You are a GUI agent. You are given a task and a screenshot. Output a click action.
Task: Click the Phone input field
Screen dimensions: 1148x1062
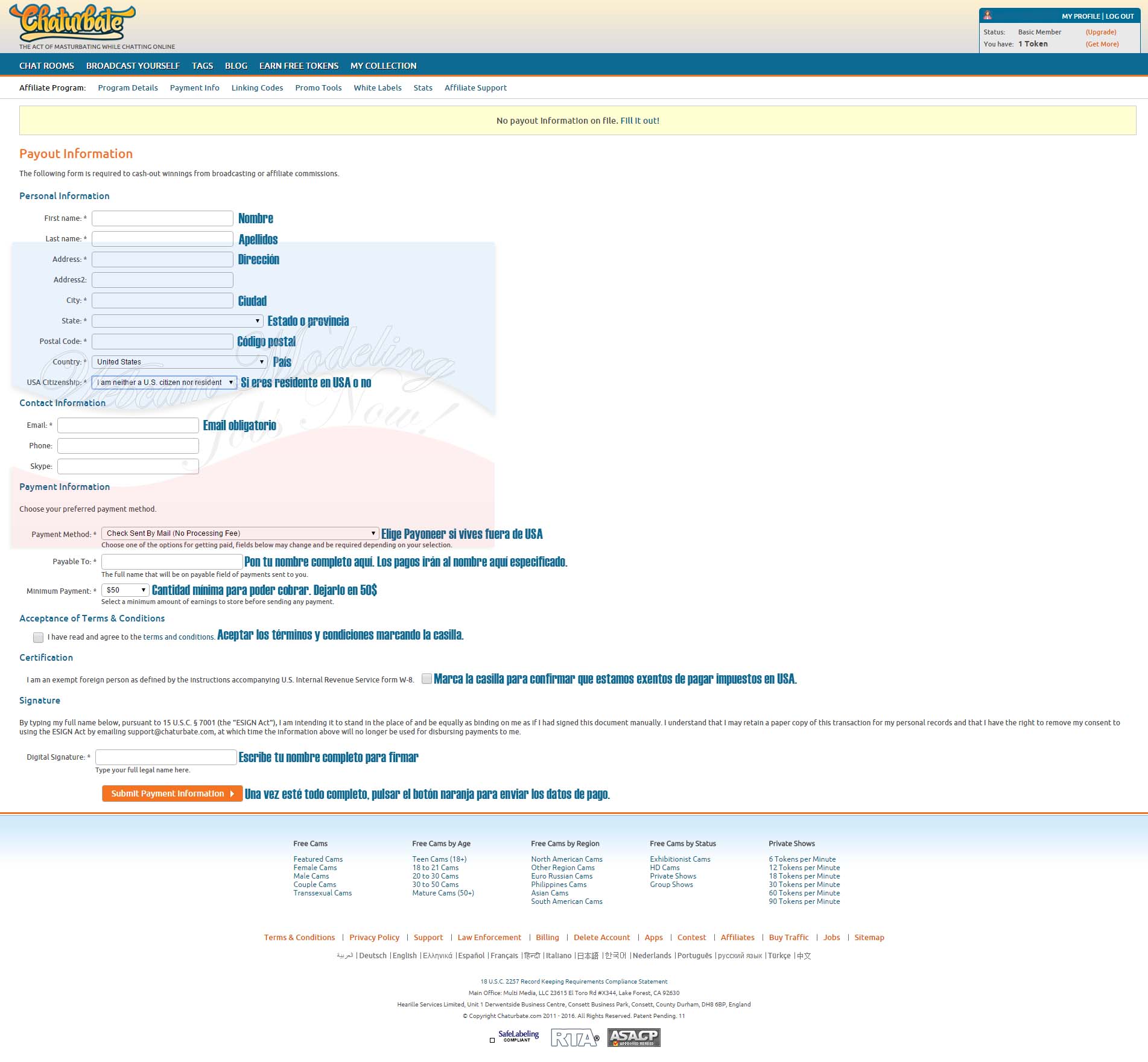[128, 446]
